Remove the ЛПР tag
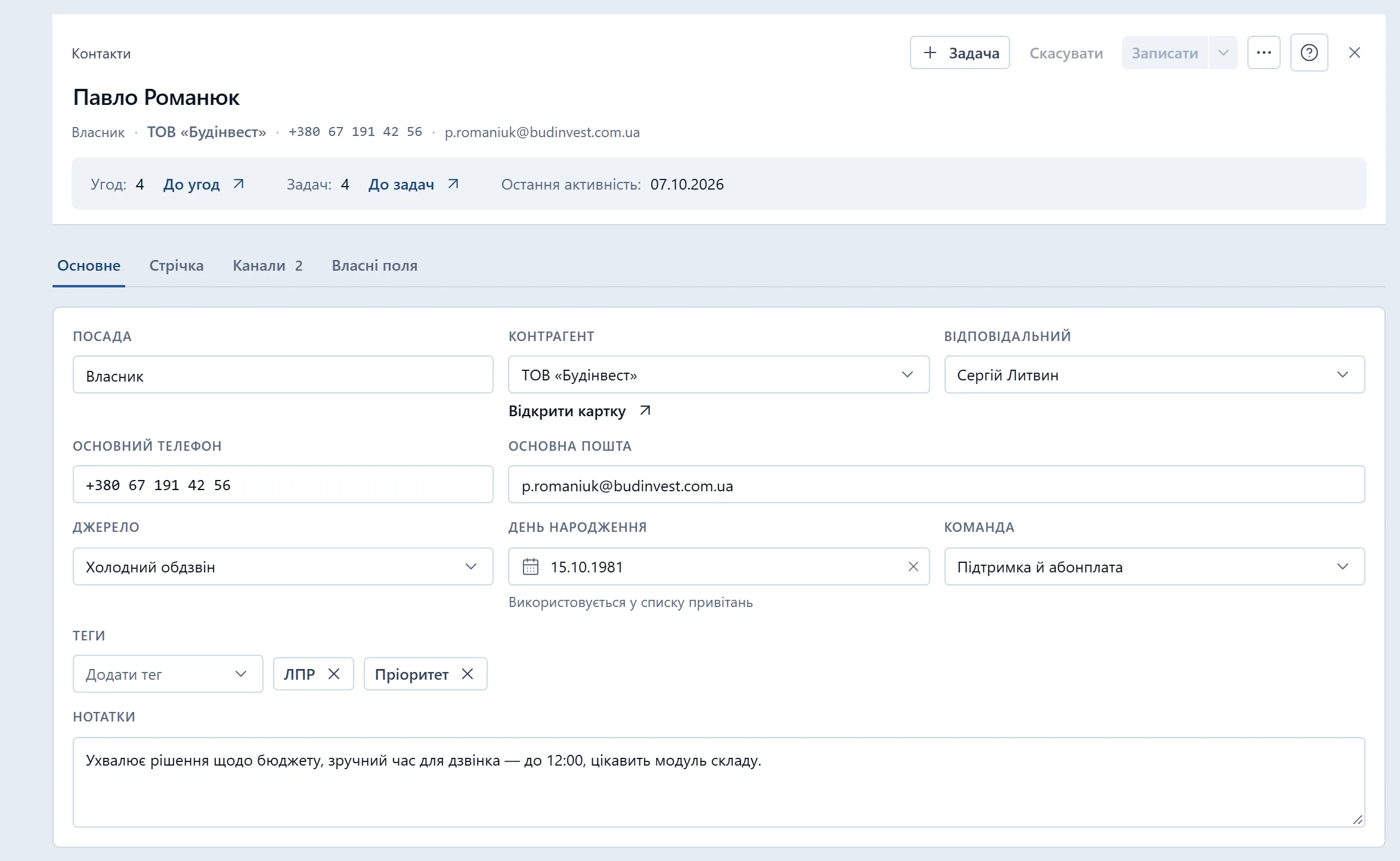Image resolution: width=1400 pixels, height=861 pixels. tap(334, 674)
